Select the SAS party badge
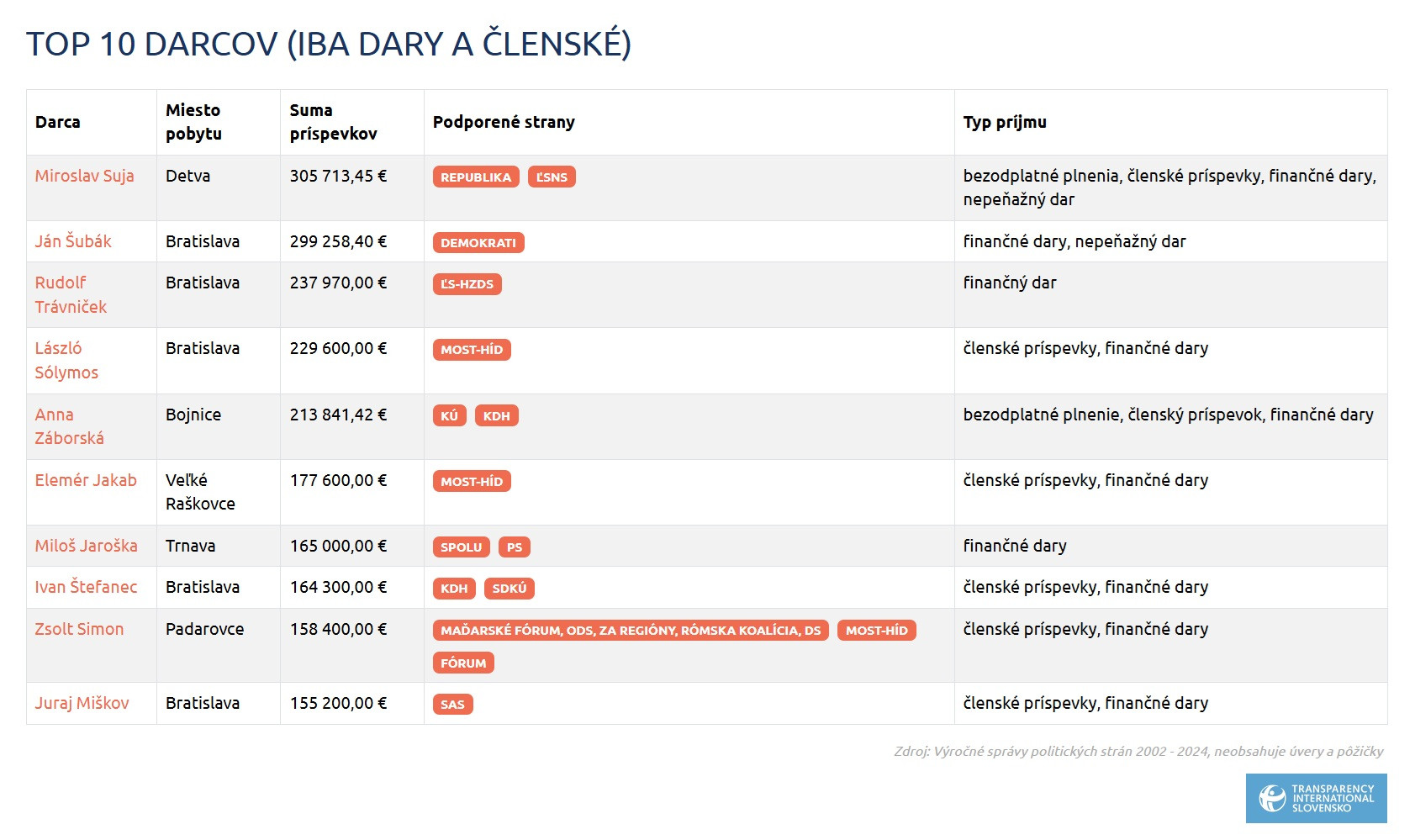This screenshot has height=840, width=1415. click(x=452, y=705)
